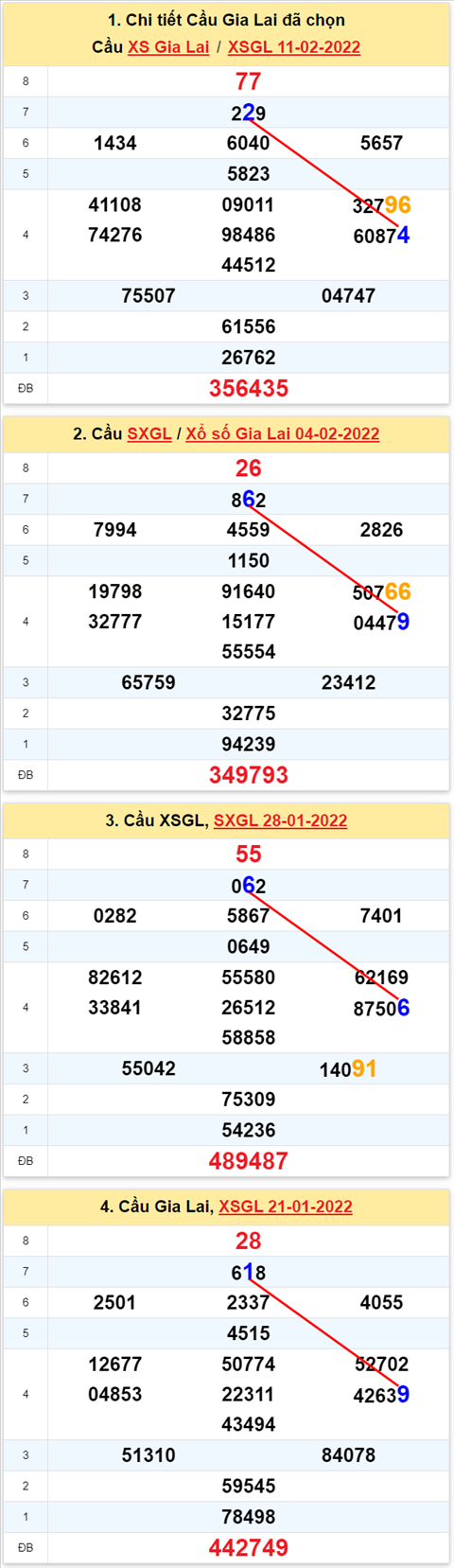
Task: Open the XS Gia Lai link
Action: (x=168, y=47)
